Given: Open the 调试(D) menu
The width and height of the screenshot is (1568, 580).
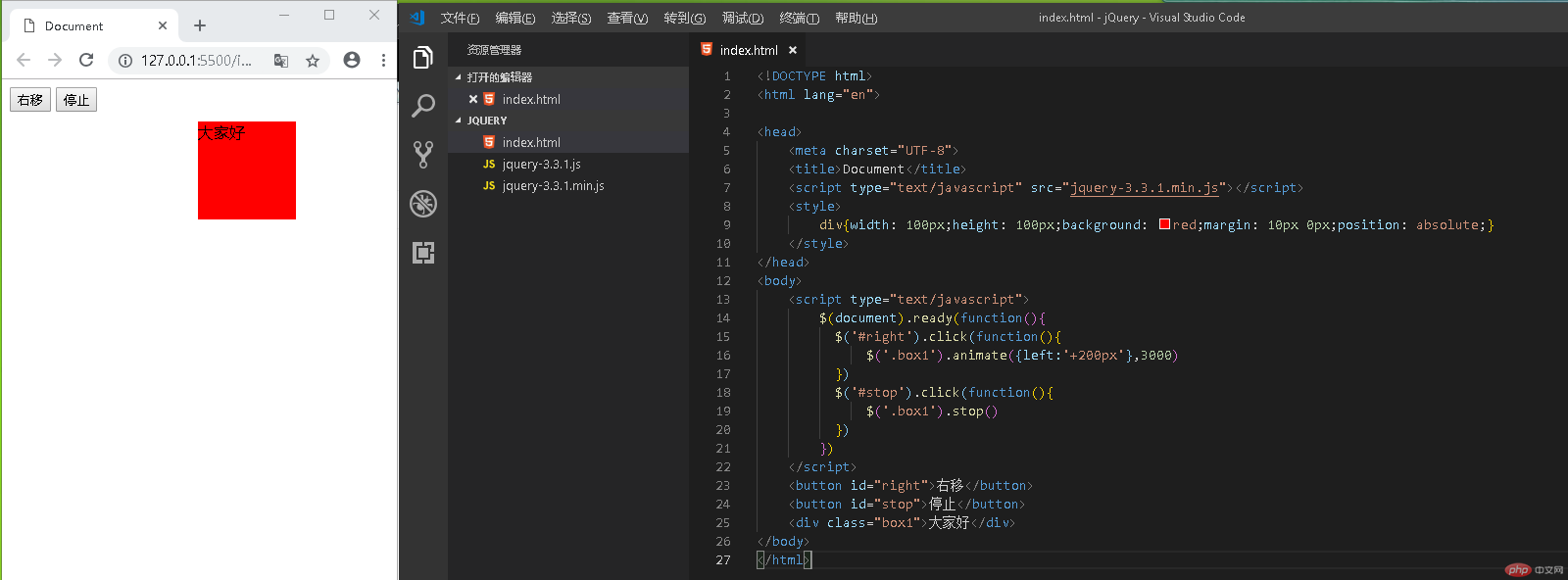Looking at the screenshot, I should (742, 18).
